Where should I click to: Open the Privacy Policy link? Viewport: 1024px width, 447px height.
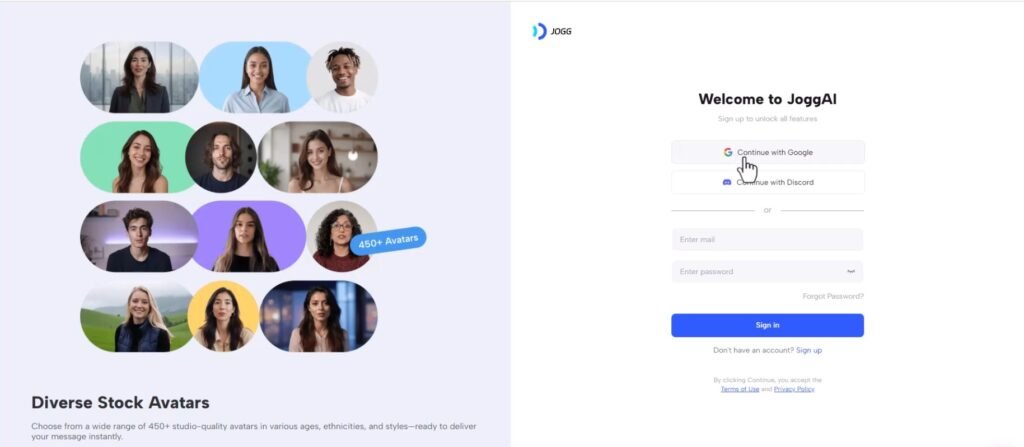[793, 389]
